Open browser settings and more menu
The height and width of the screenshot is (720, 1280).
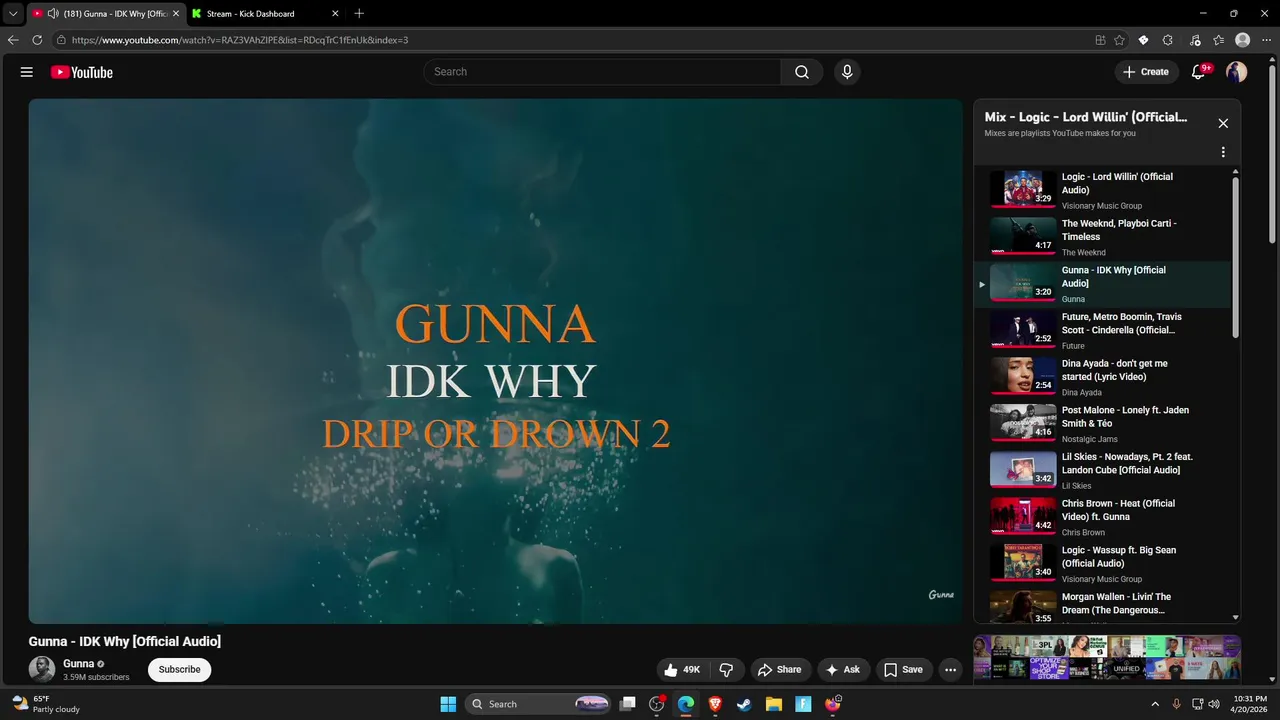click(x=1266, y=40)
